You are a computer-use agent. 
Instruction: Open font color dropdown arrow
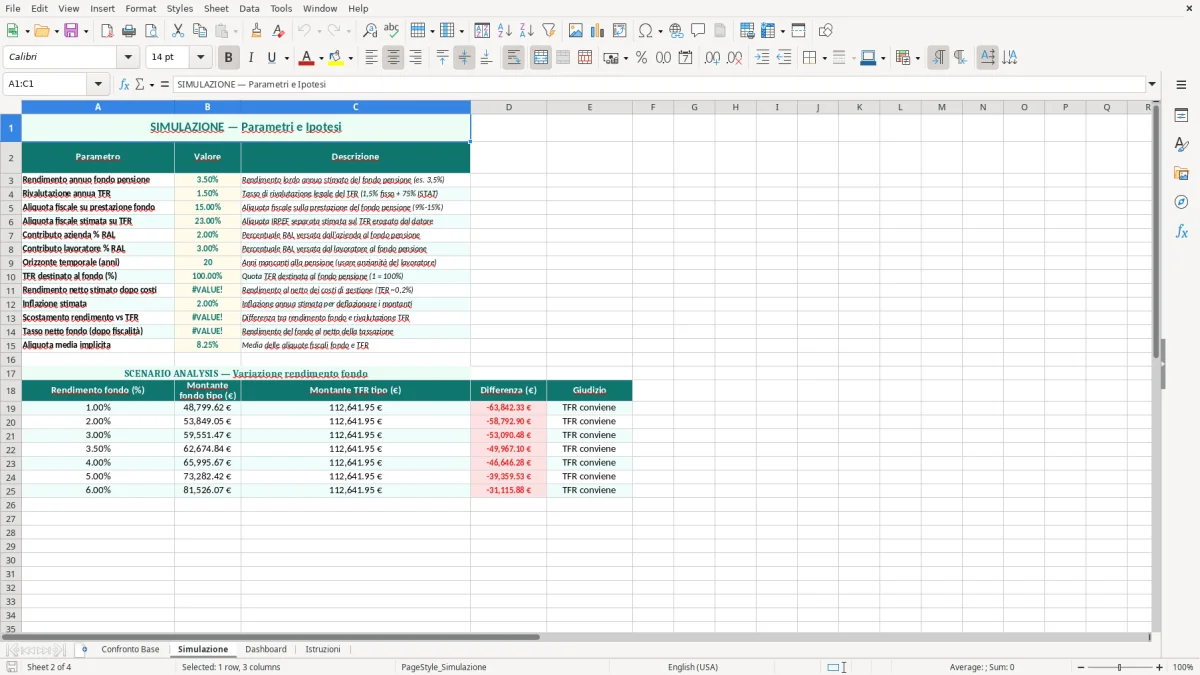pos(322,58)
